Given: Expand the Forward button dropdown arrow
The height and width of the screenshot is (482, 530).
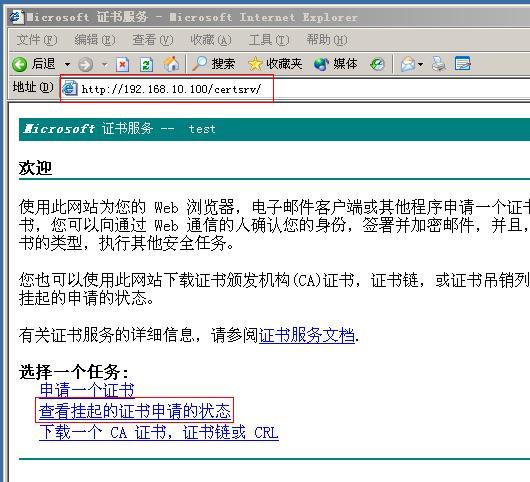Looking at the screenshot, I should [x=104, y=64].
